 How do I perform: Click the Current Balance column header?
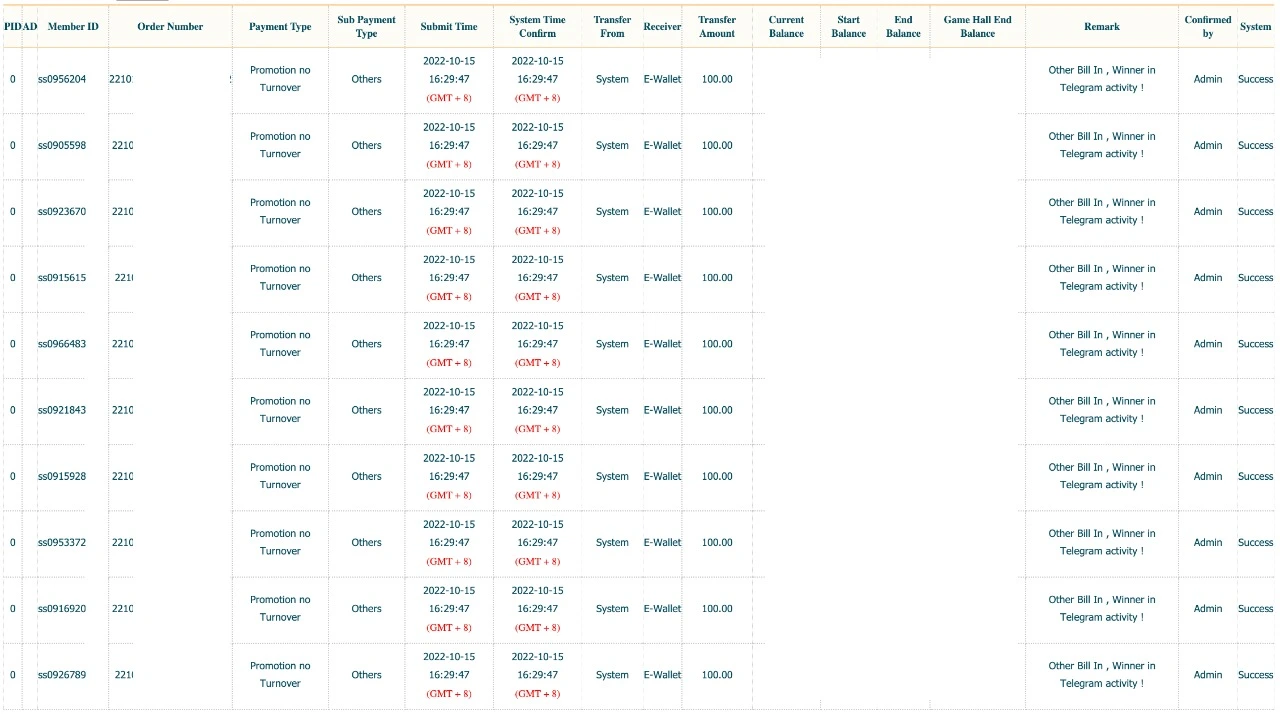tap(786, 27)
